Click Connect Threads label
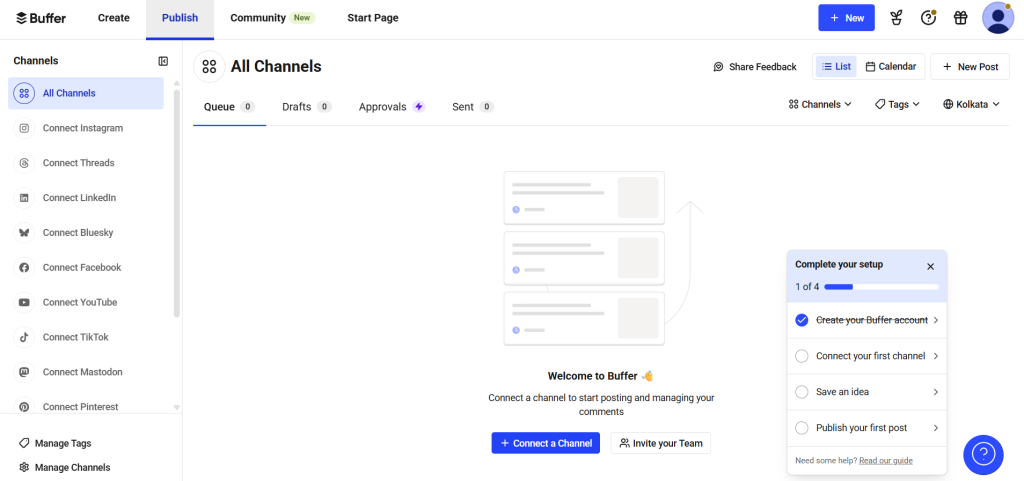The image size is (1024, 481). [x=78, y=163]
